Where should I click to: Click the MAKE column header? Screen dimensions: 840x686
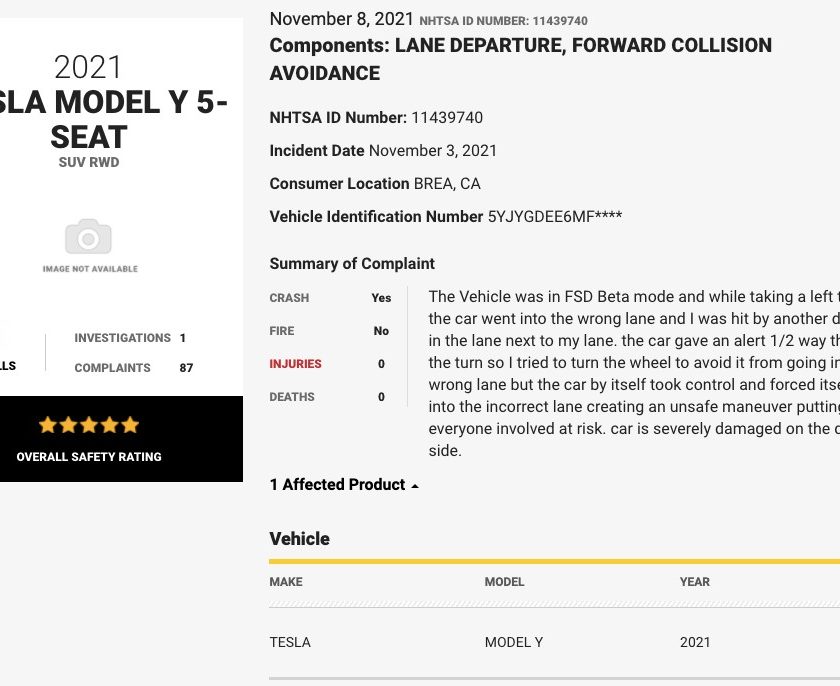click(286, 582)
